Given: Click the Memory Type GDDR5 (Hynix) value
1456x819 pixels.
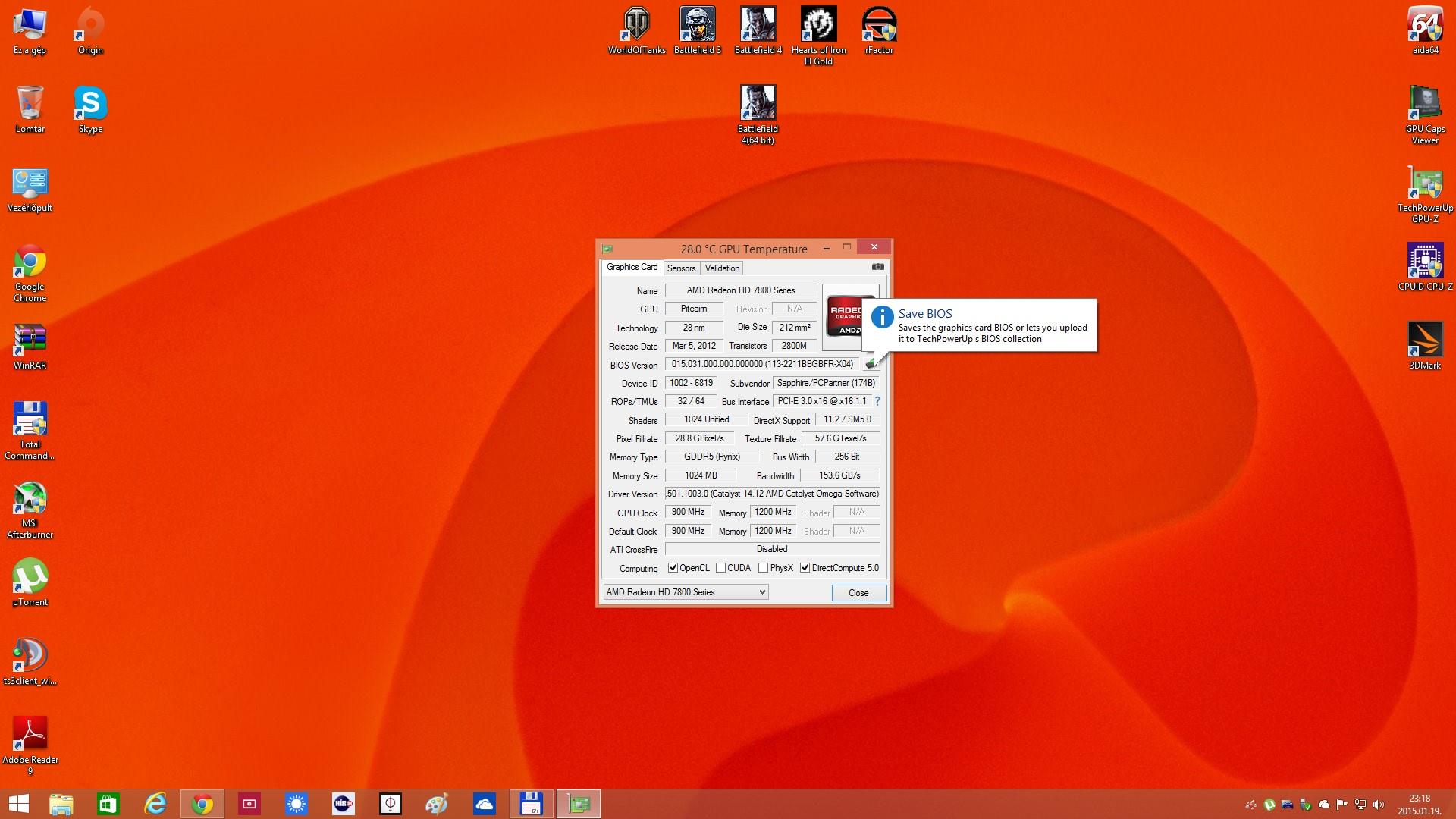Looking at the screenshot, I should 711,457.
